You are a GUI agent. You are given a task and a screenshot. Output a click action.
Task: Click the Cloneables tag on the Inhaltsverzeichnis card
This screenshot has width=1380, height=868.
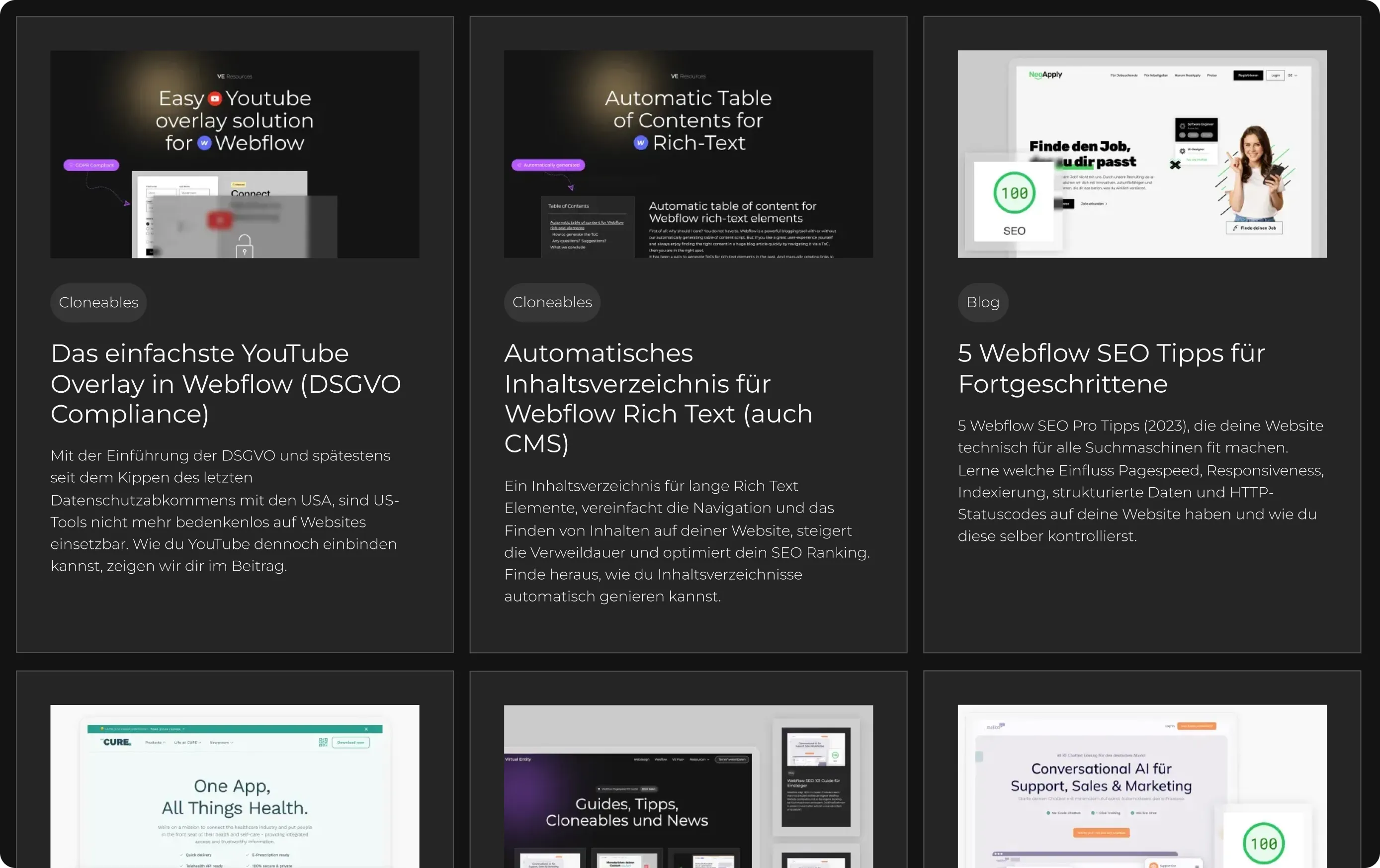coord(552,303)
